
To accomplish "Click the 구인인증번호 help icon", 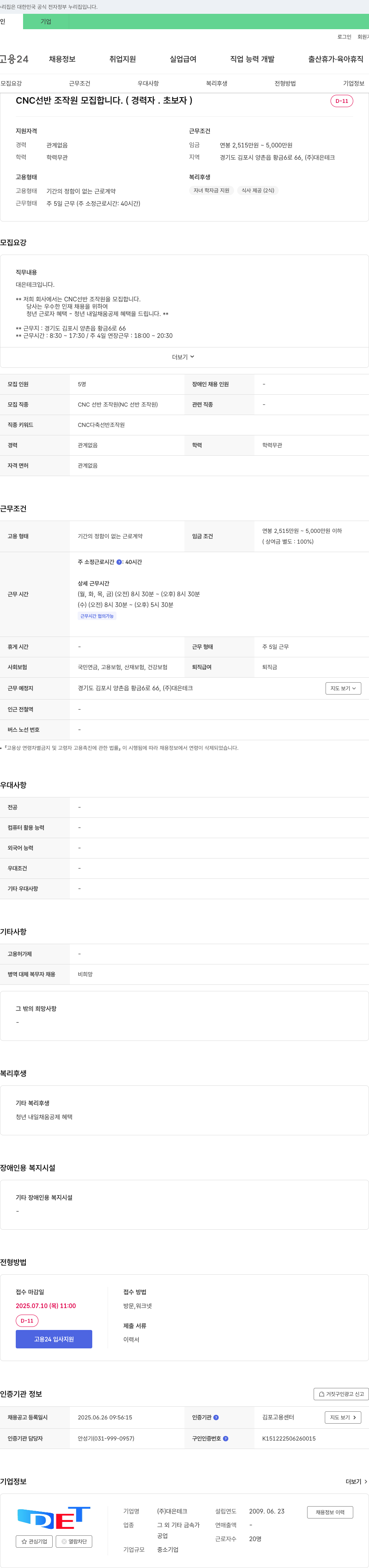I will tap(226, 1438).
